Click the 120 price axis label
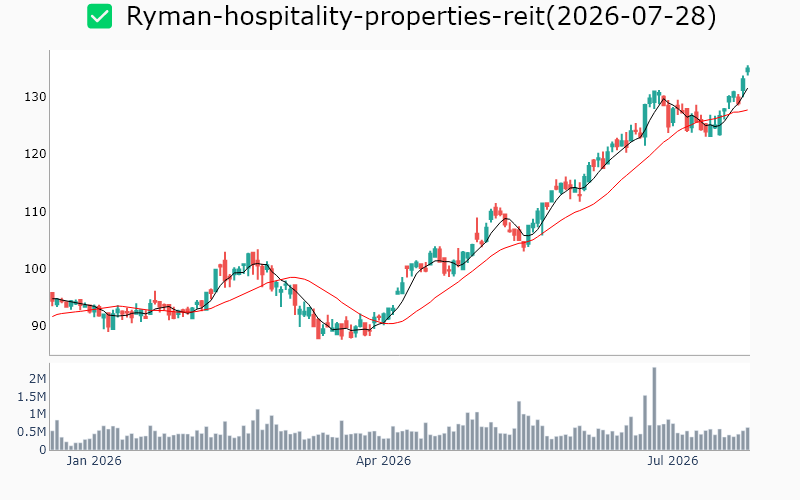The width and height of the screenshot is (800, 500). coord(35,154)
